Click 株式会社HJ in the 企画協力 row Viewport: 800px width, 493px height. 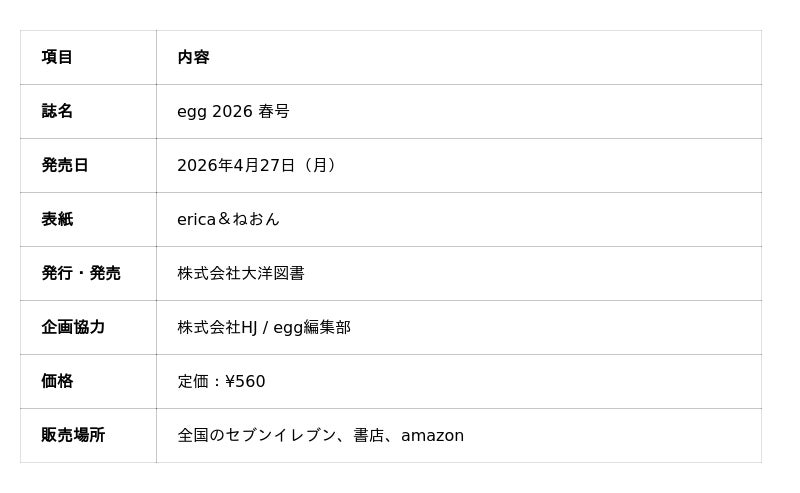217,327
